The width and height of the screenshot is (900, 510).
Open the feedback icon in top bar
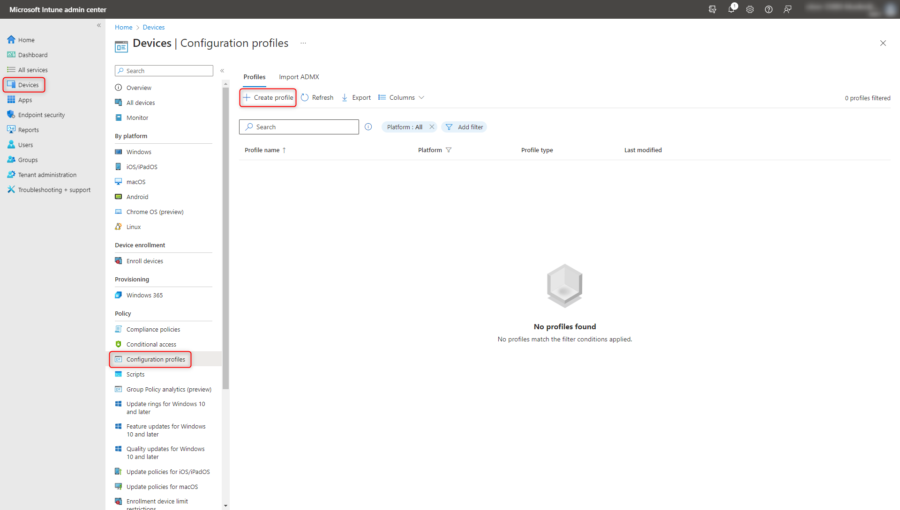pos(788,9)
